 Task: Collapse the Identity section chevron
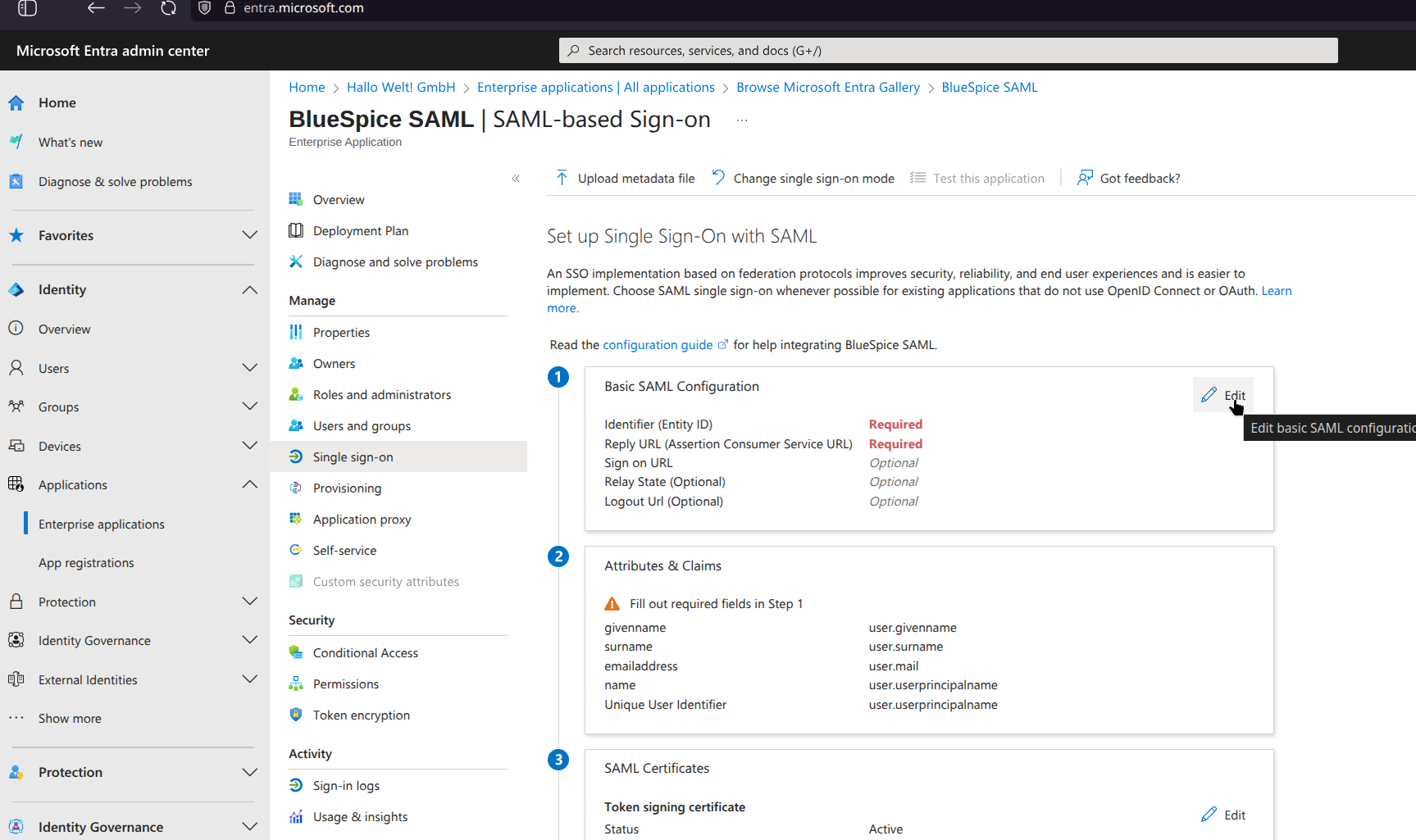[250, 290]
